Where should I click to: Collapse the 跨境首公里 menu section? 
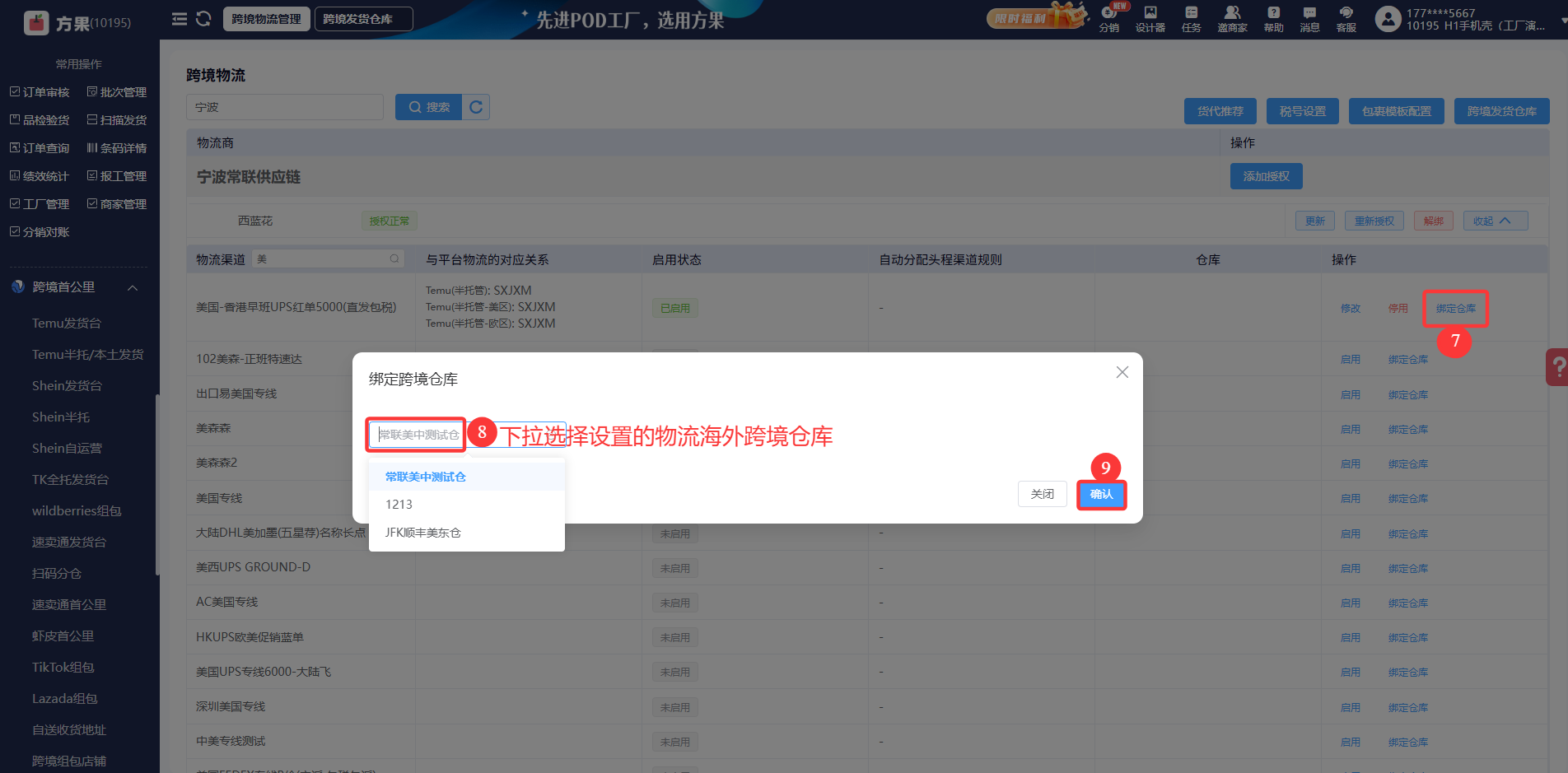tap(133, 287)
